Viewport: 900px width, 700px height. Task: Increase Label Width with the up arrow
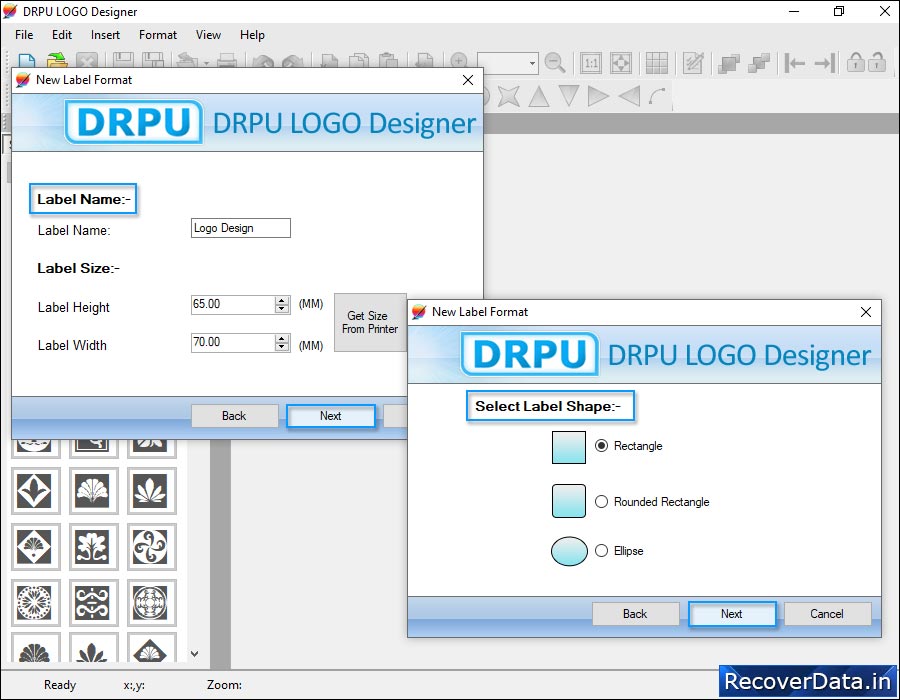(282, 339)
